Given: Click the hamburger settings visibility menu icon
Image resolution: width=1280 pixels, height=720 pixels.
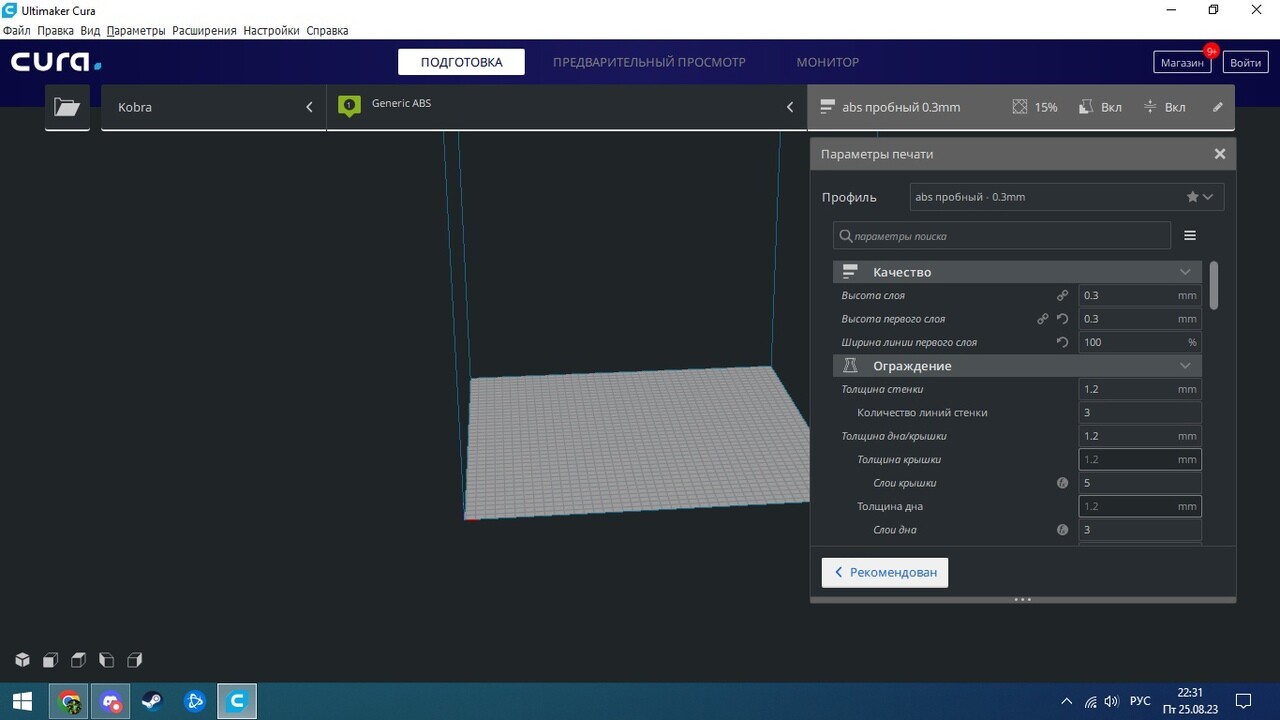Looking at the screenshot, I should pyautogui.click(x=1190, y=236).
